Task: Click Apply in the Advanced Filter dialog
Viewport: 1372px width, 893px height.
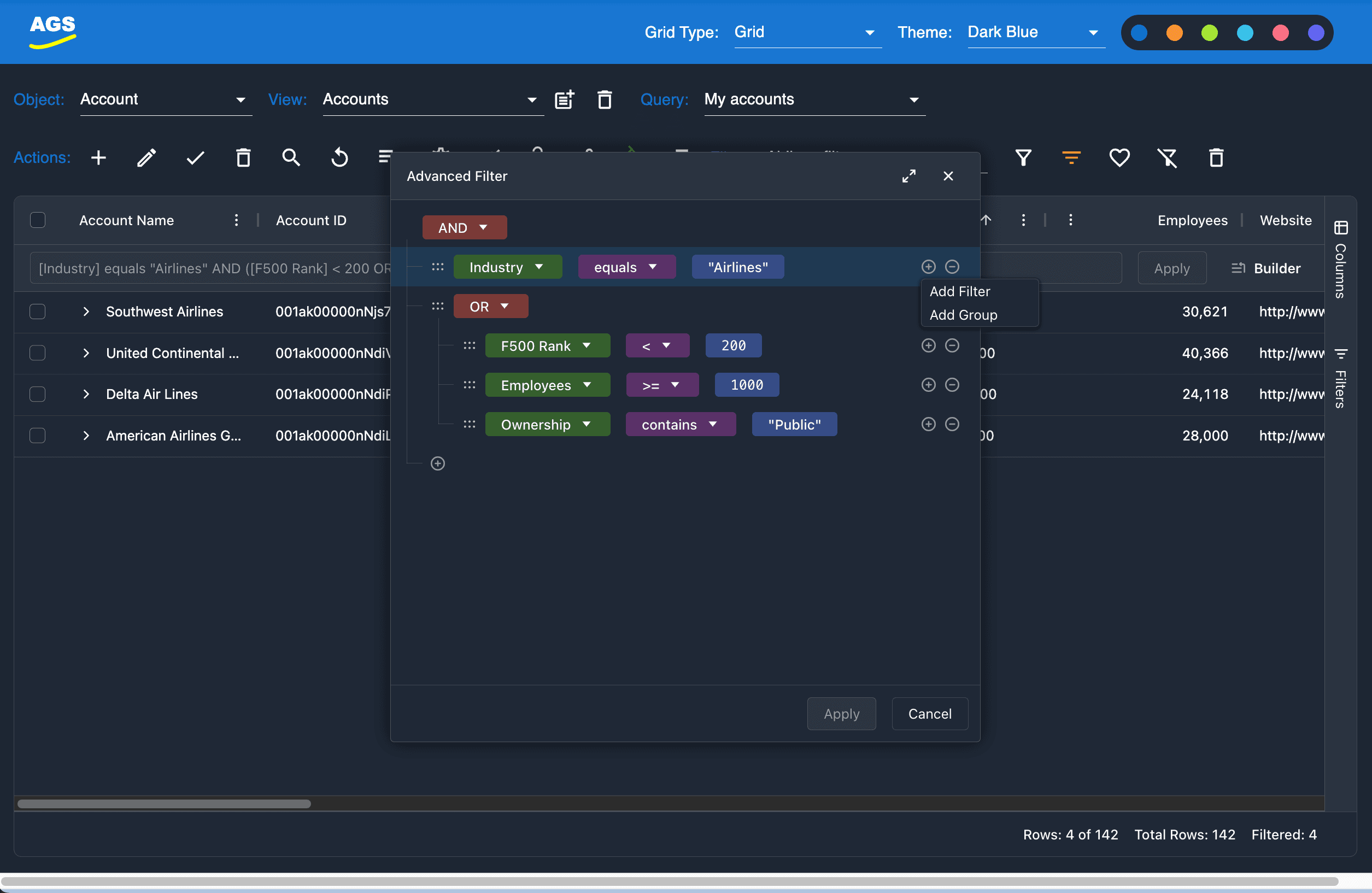Action: (x=841, y=713)
